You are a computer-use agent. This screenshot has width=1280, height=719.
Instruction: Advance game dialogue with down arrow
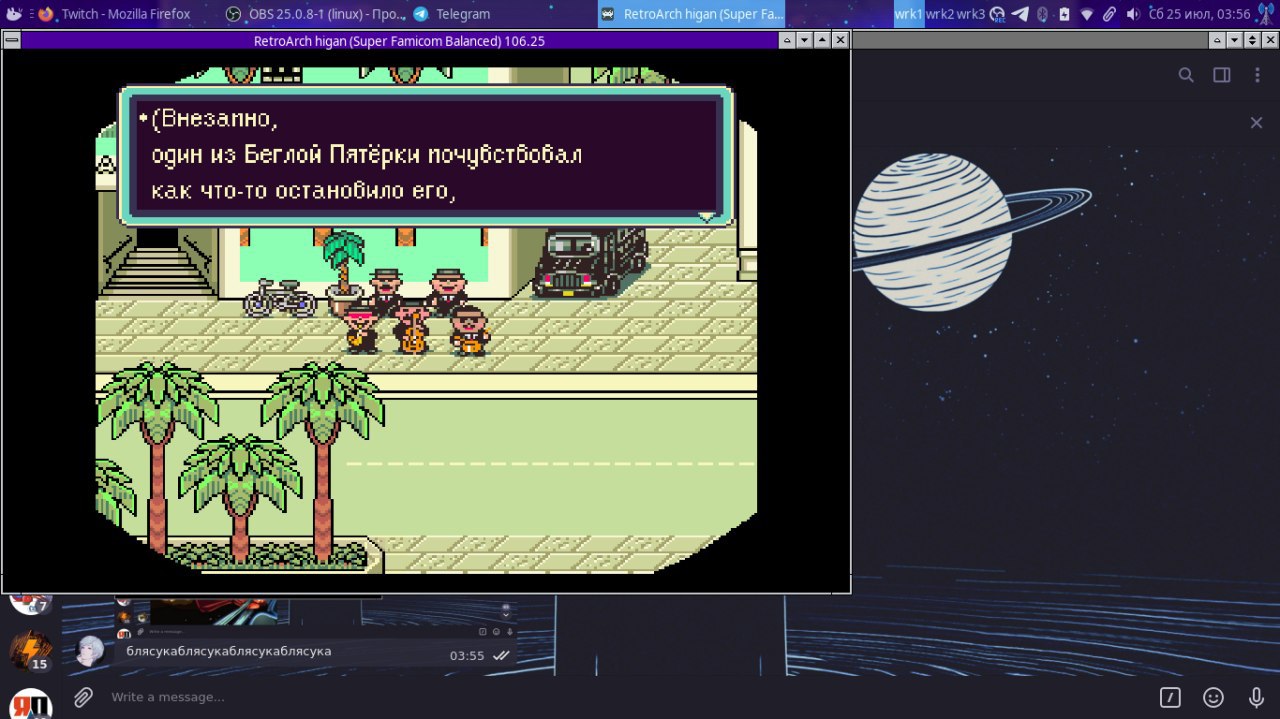[707, 216]
